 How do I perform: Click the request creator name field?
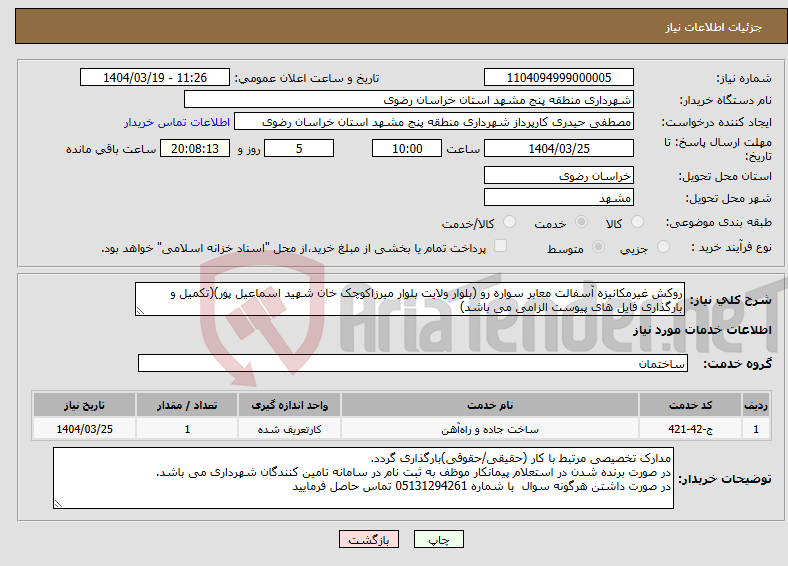[434, 122]
